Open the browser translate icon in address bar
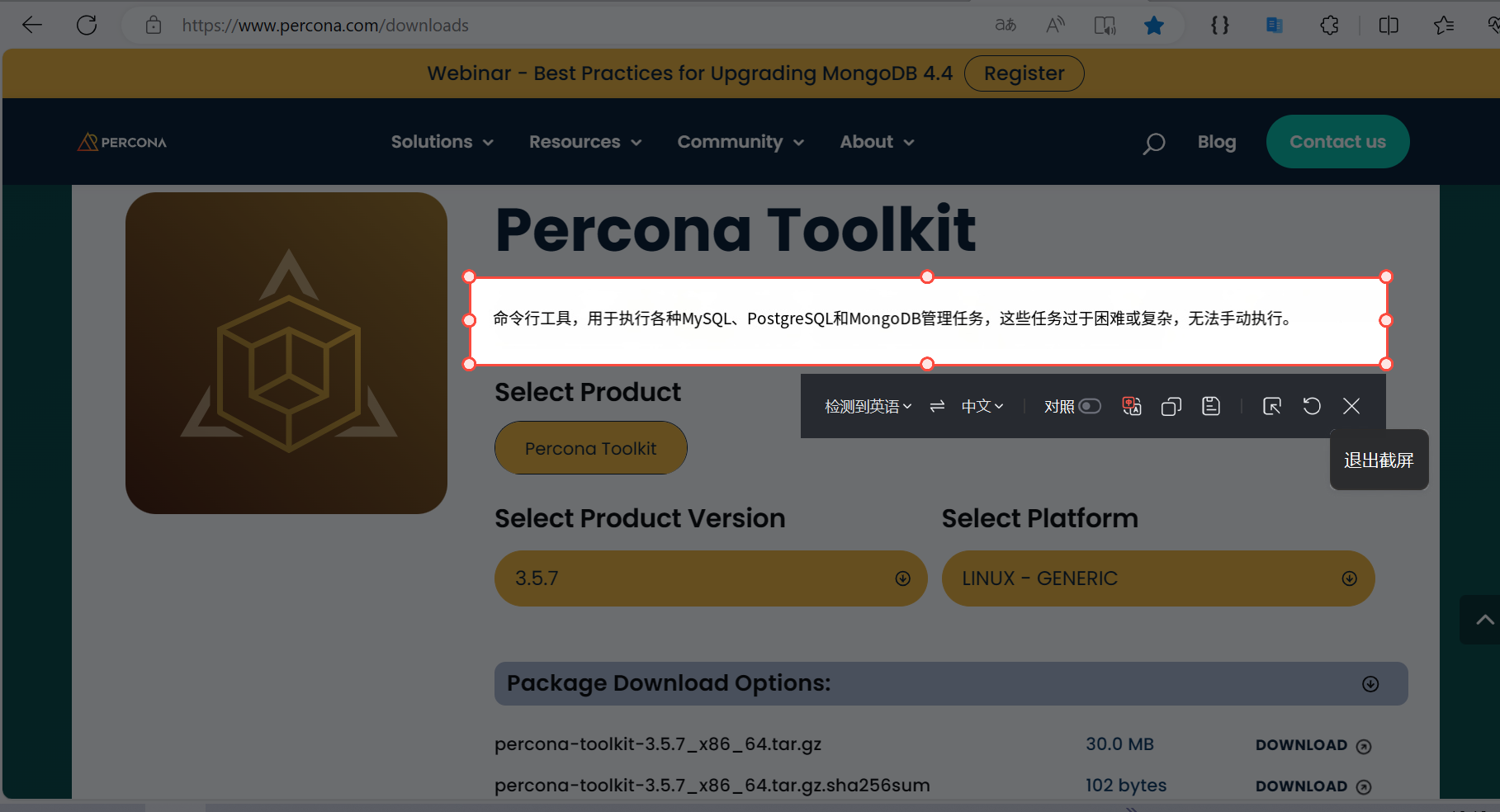1500x812 pixels. tap(1006, 25)
